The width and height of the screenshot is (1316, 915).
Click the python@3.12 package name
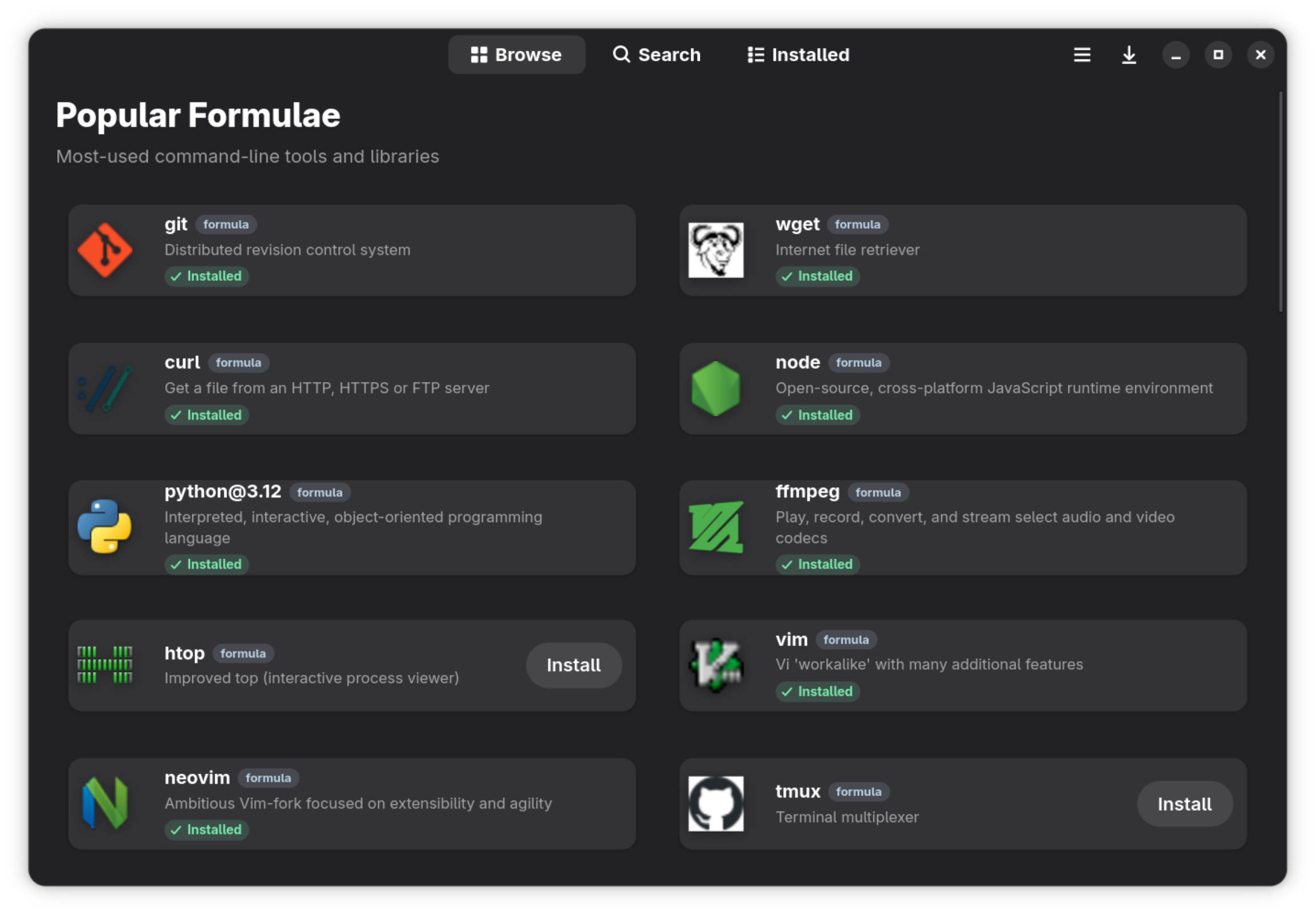[x=223, y=492]
